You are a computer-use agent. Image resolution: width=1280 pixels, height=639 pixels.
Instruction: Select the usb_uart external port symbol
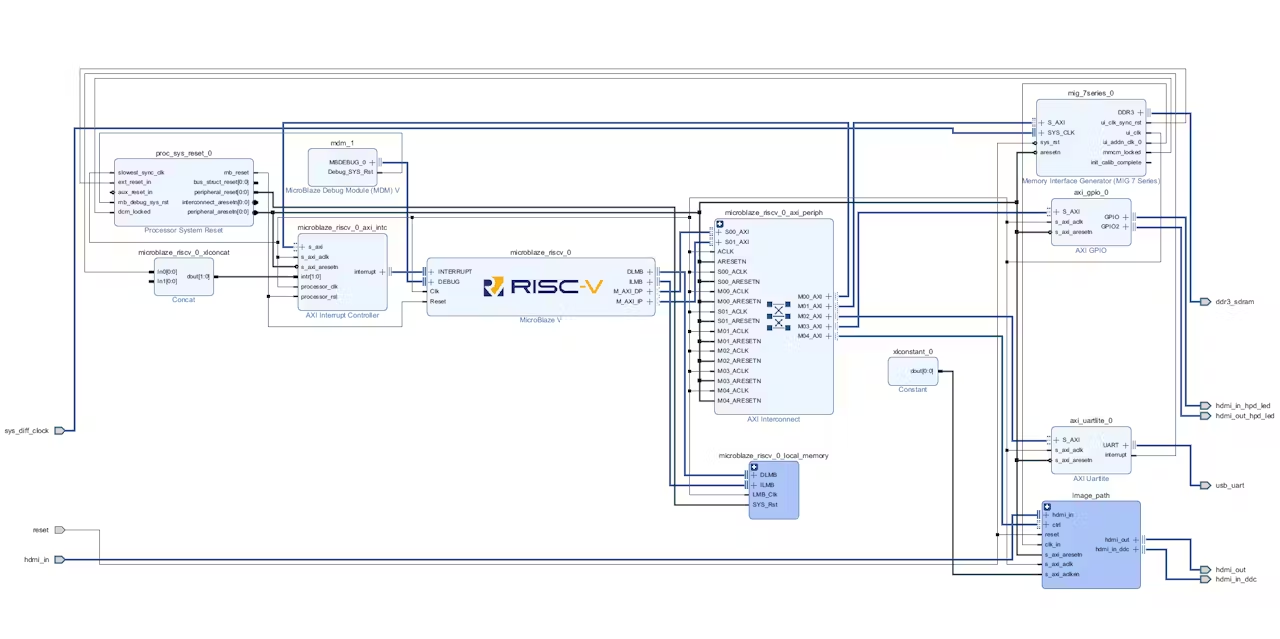[1205, 485]
